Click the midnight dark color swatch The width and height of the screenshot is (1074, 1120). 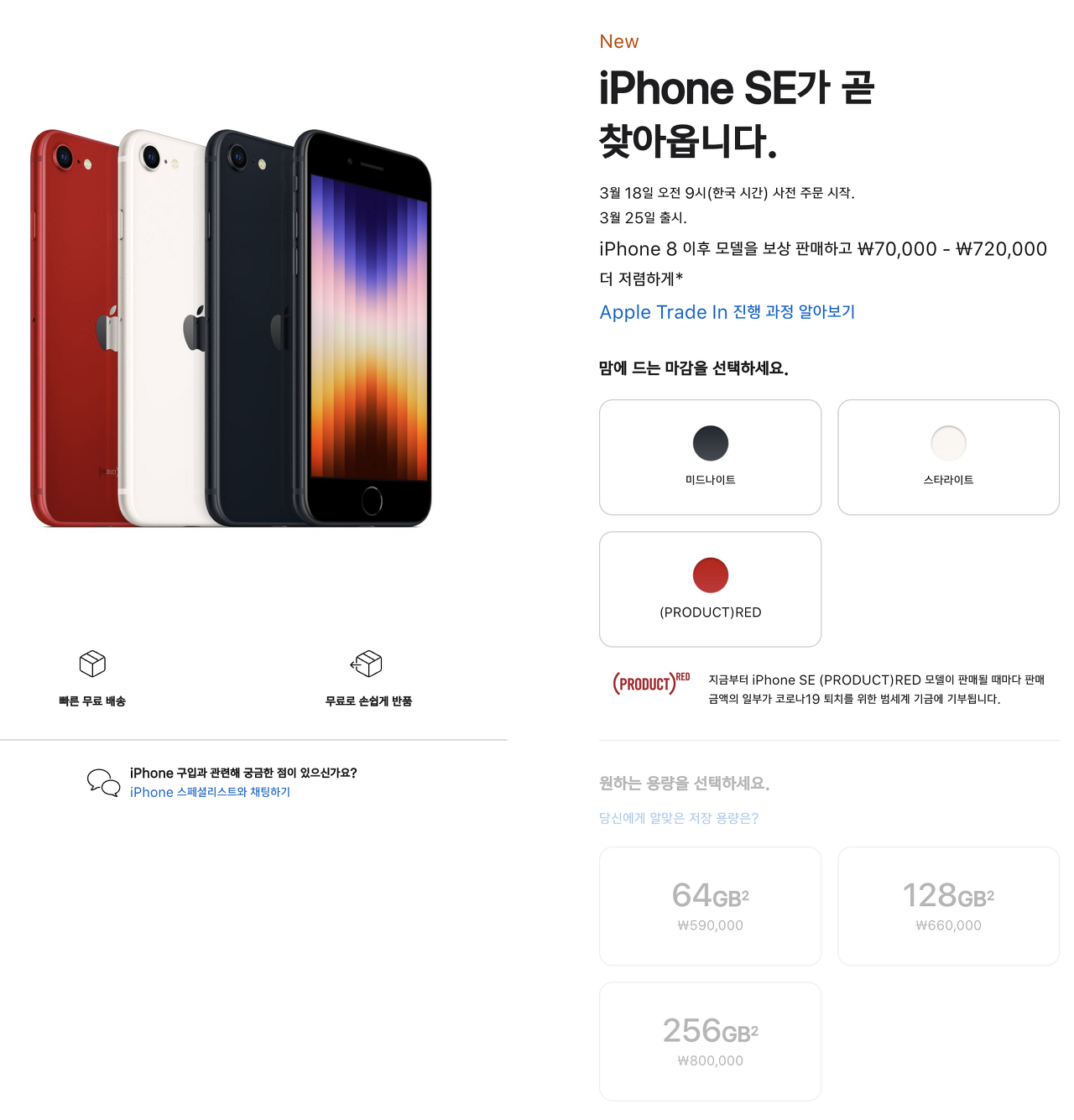pos(711,443)
